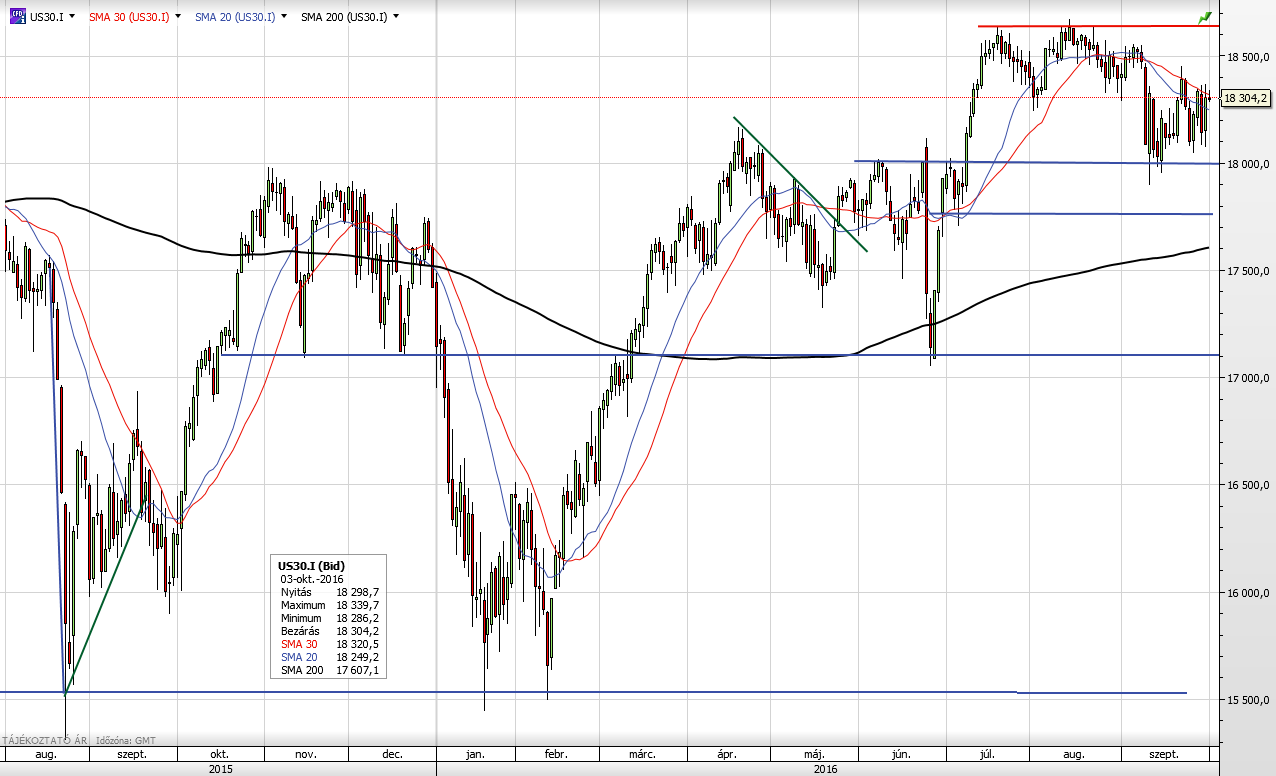The height and width of the screenshot is (776, 1276).
Task: Click the 18 000,0 price axis label
Action: 1248,164
